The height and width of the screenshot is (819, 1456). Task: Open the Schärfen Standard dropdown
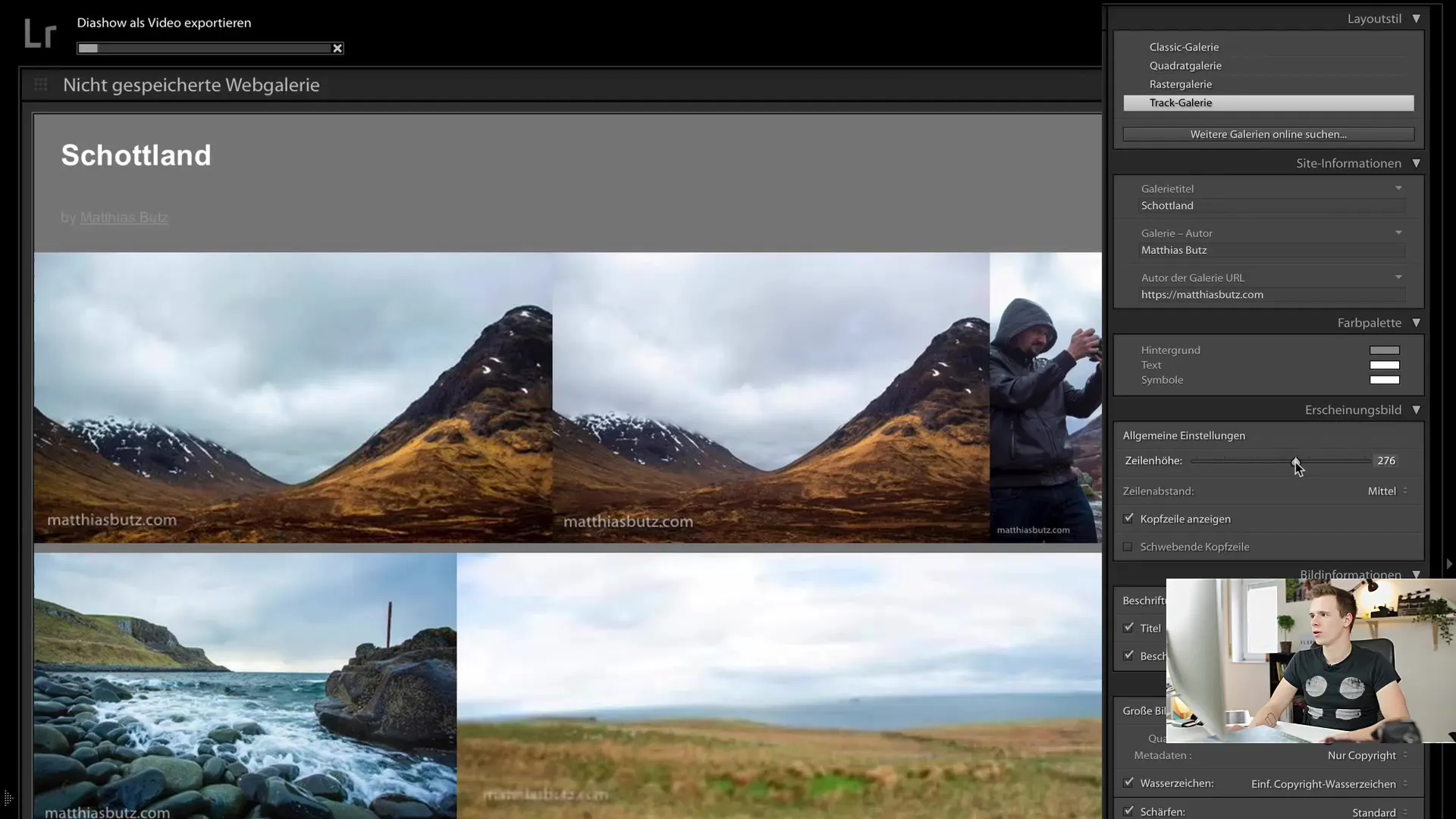1379,812
